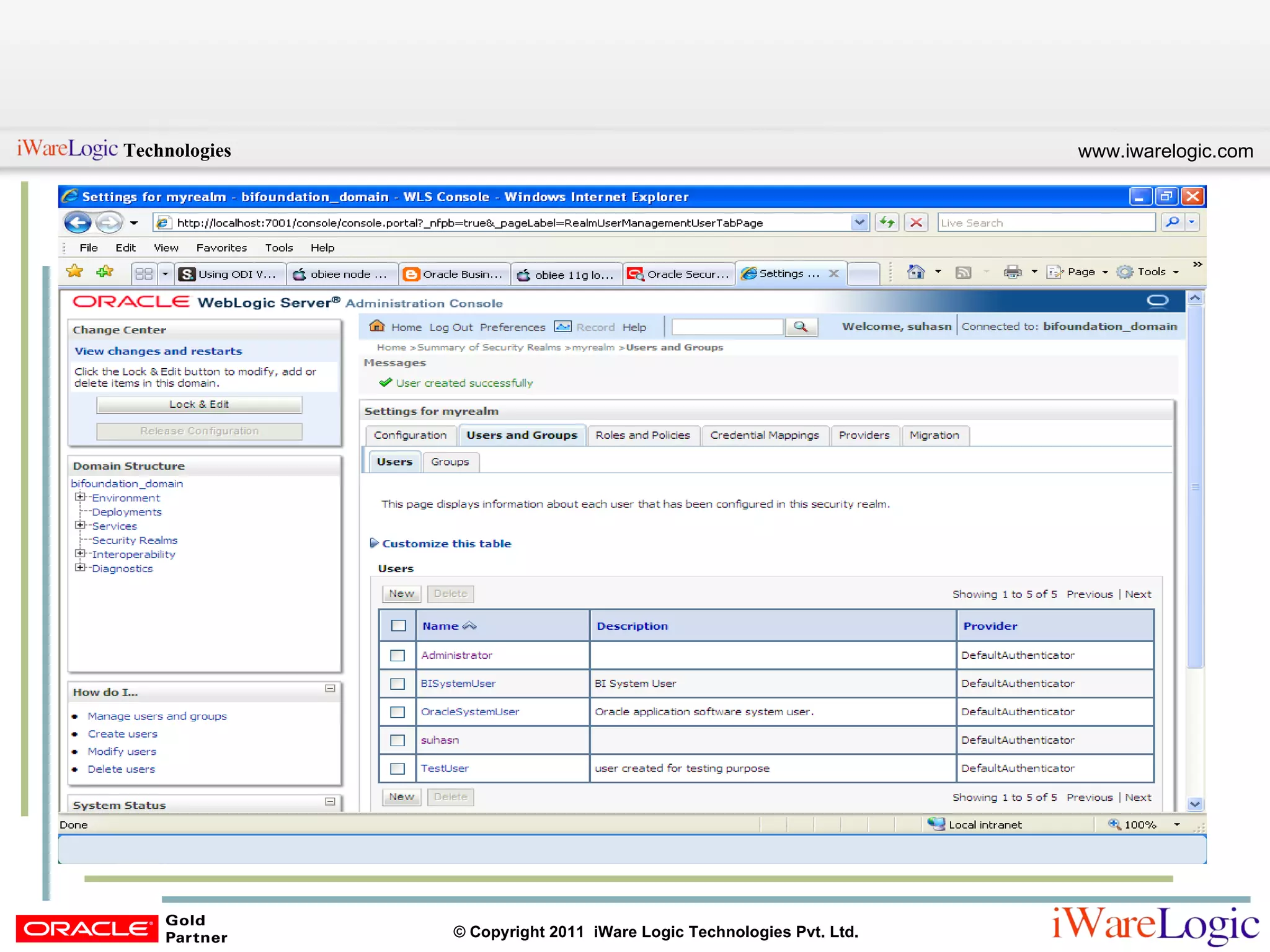Viewport: 1270px width, 952px height.
Task: Click the Stop loading red X icon
Action: 916,223
